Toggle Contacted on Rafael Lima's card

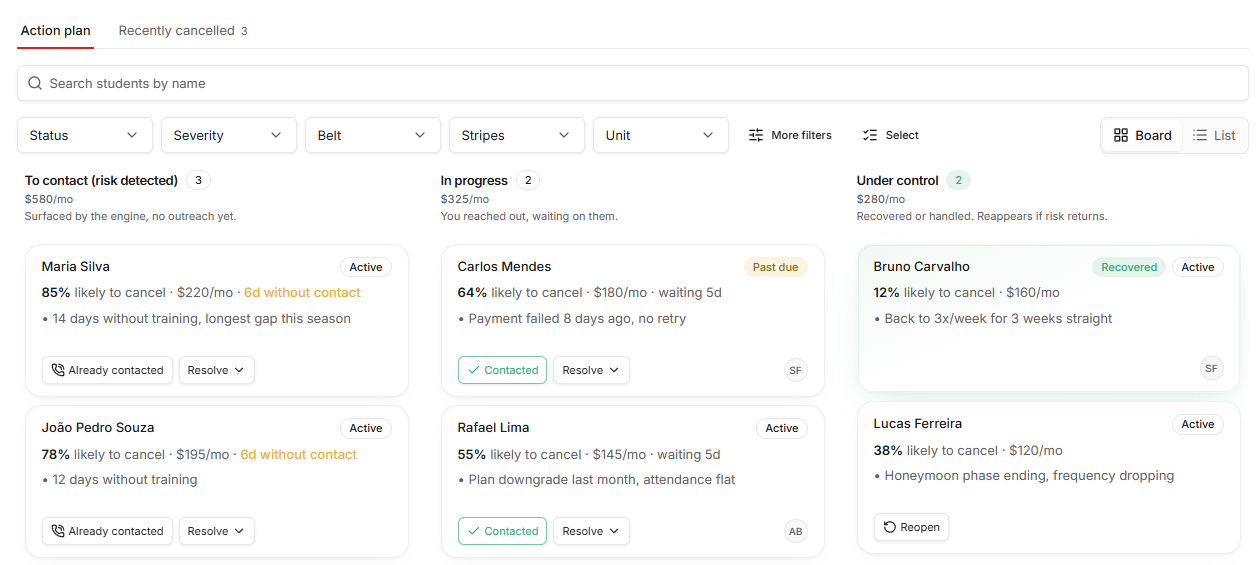tap(502, 531)
